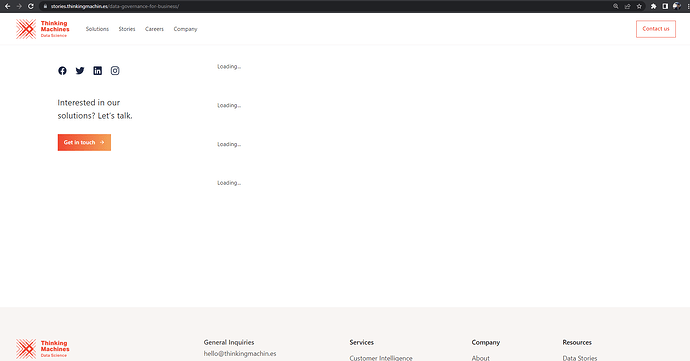Open the Company nav menu

185,29
